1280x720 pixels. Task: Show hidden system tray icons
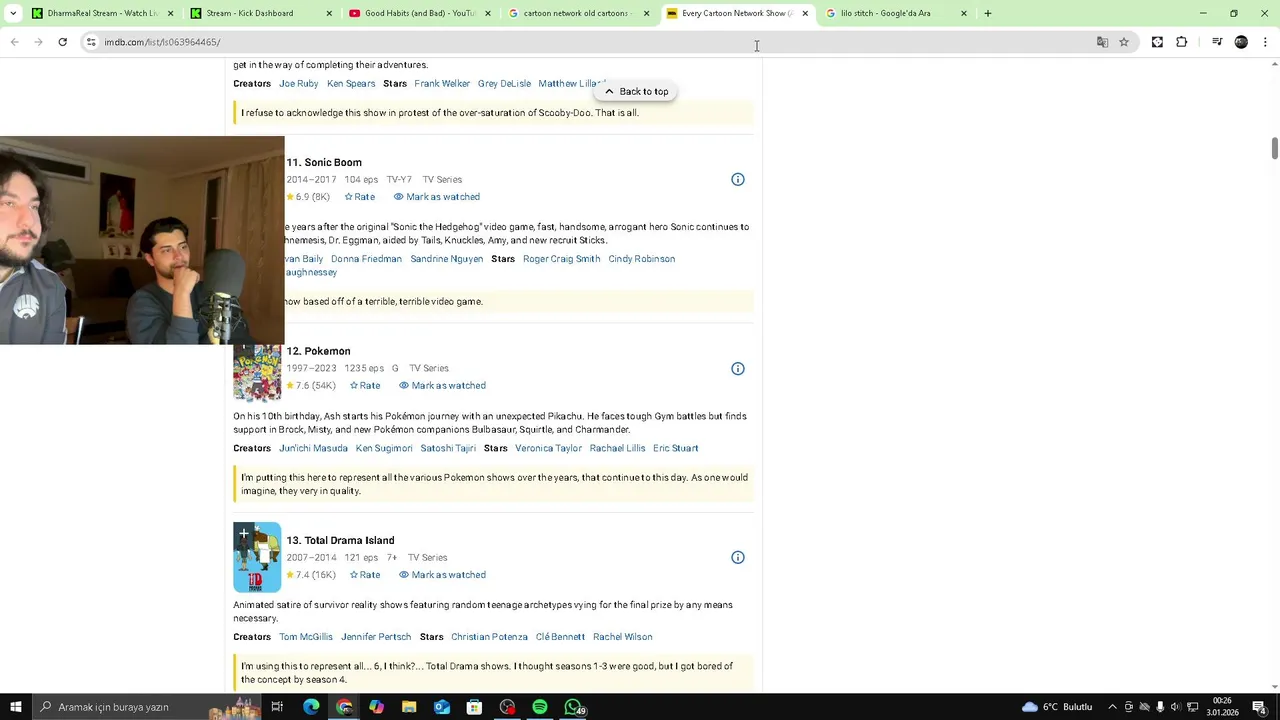pyautogui.click(x=1112, y=707)
